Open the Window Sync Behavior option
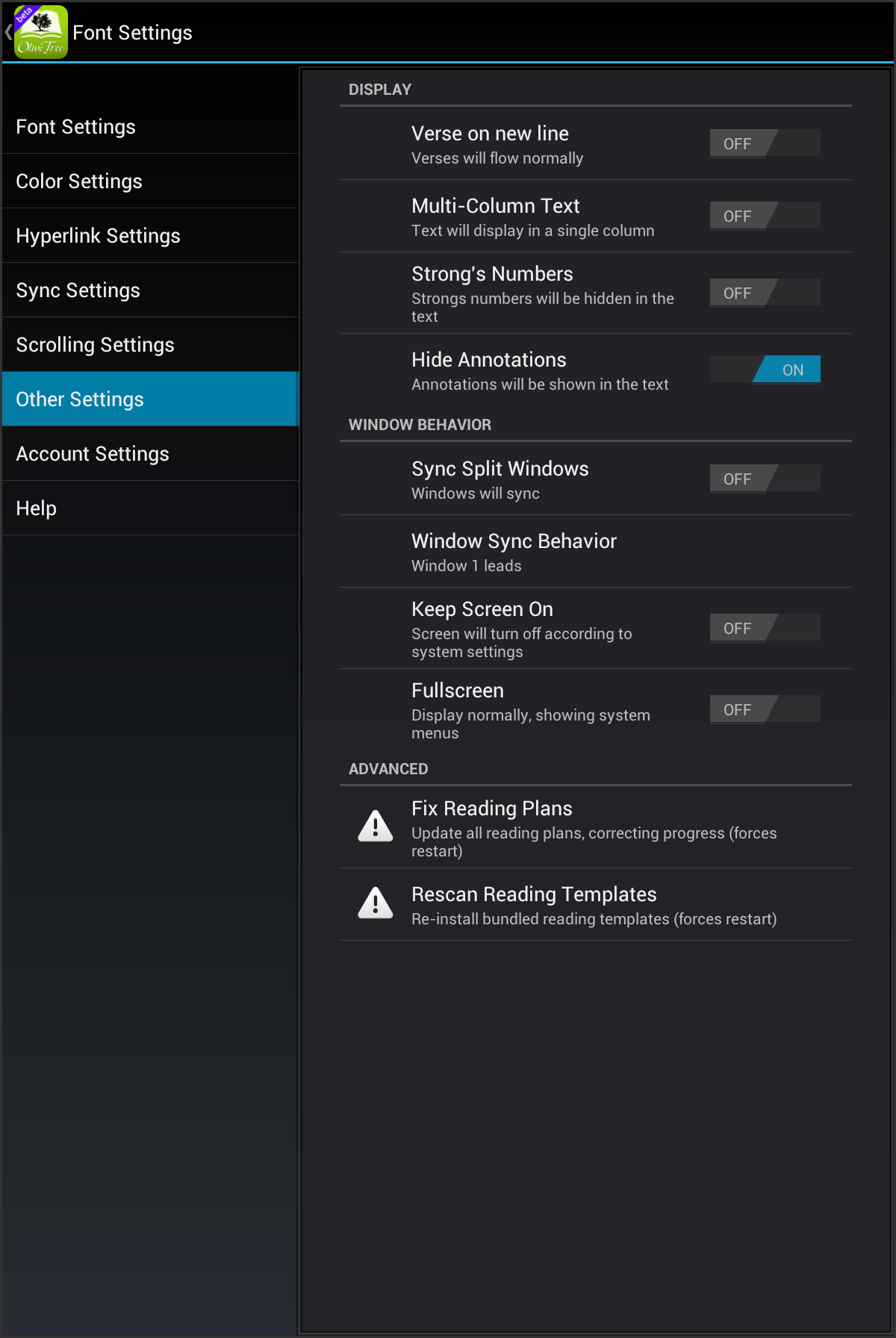This screenshot has width=896, height=1338. pos(596,552)
